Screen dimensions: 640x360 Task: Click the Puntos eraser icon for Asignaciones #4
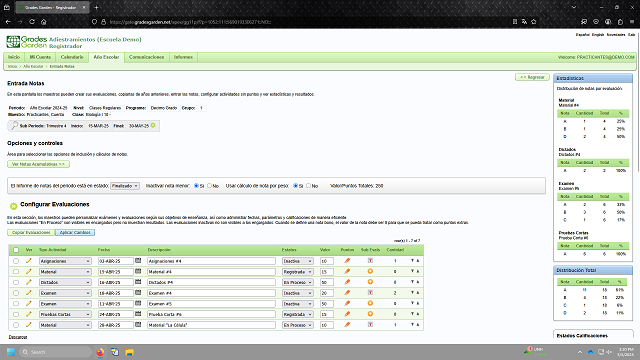point(347,260)
